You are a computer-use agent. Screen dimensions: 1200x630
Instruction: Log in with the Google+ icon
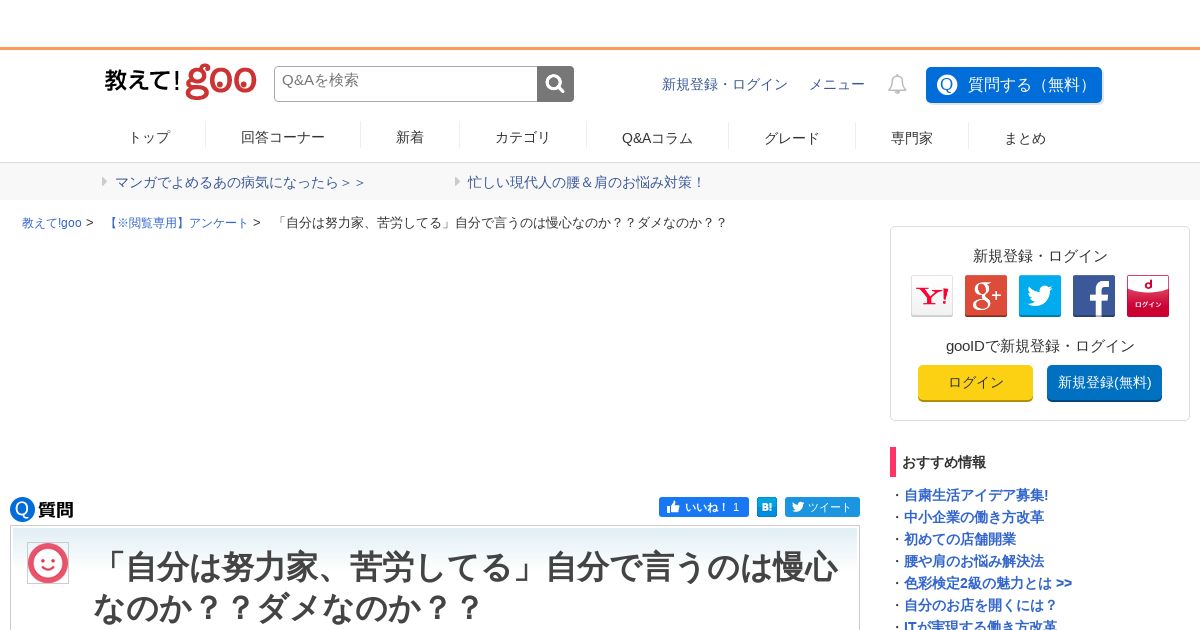(986, 296)
